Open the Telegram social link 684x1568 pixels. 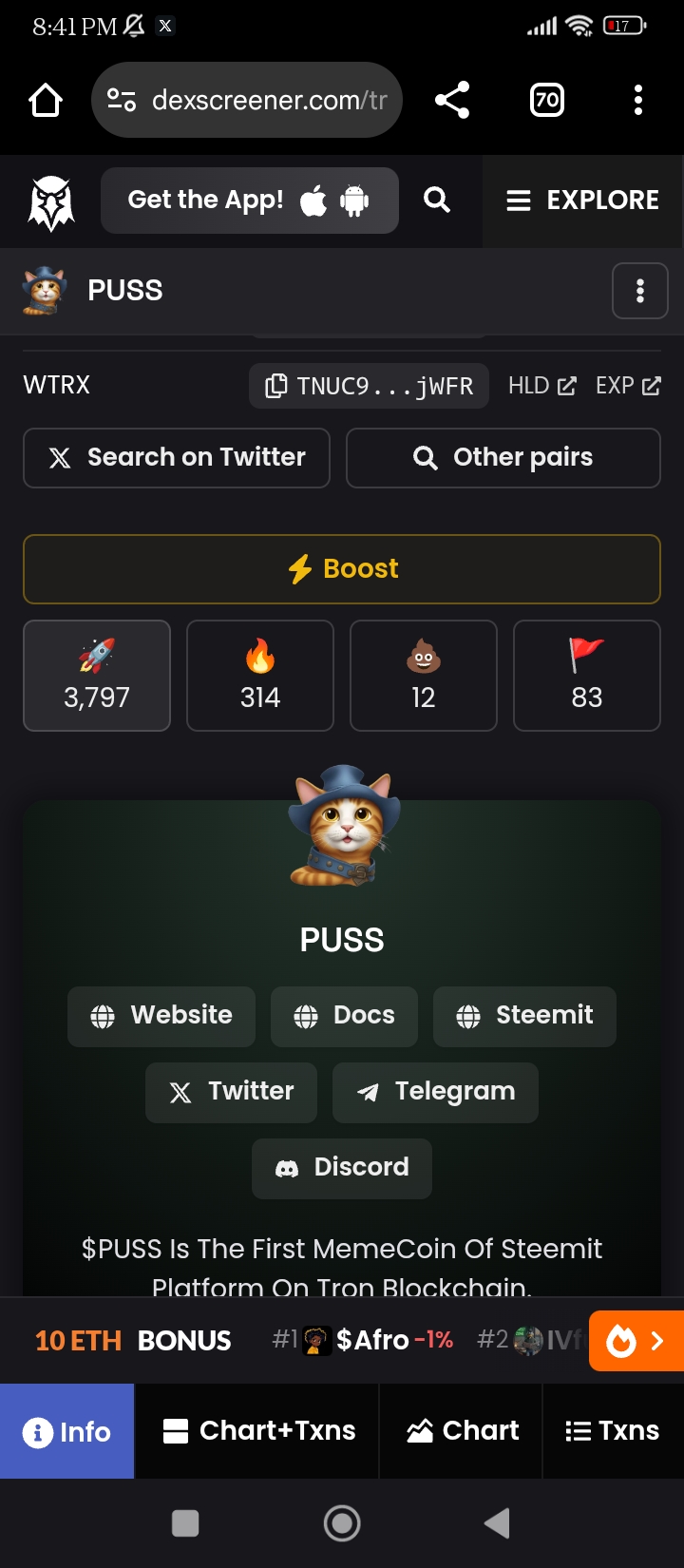(435, 1092)
